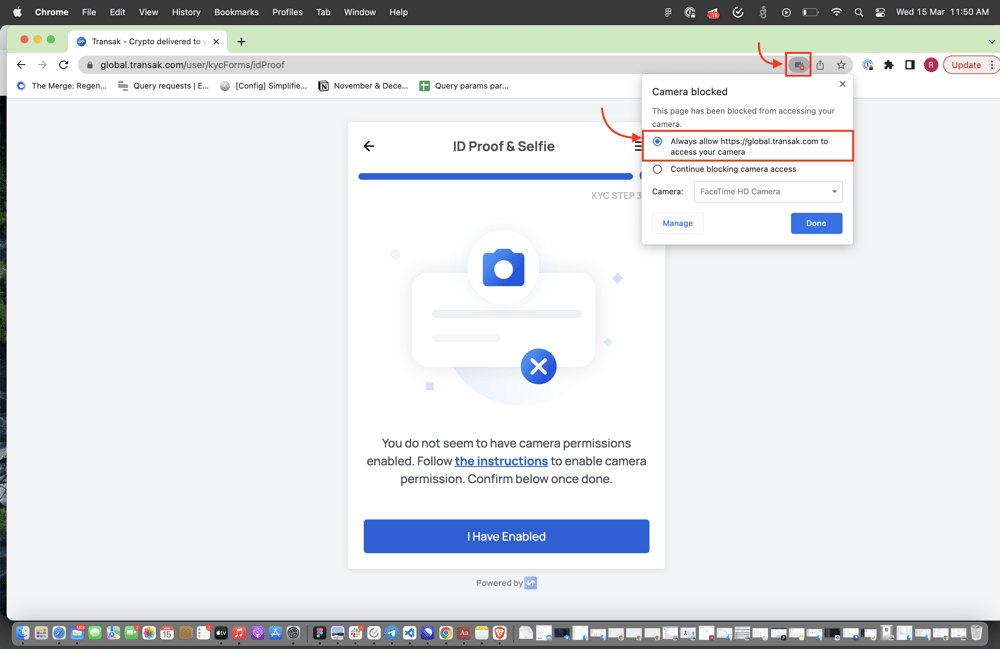Open a new tab with plus icon
Screen dimensions: 1000x649
click(x=241, y=42)
